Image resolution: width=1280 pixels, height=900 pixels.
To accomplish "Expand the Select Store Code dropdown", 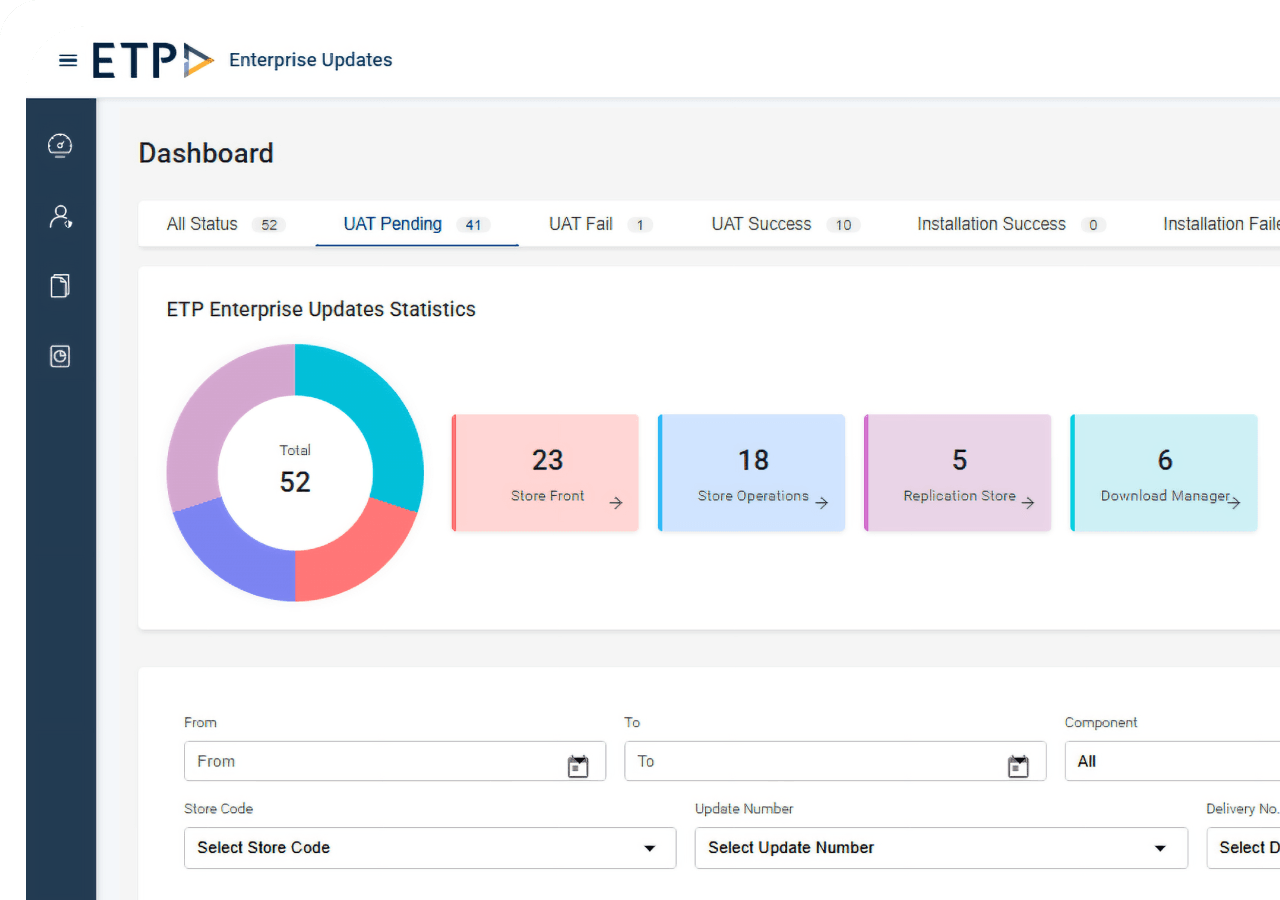I will pyautogui.click(x=649, y=848).
